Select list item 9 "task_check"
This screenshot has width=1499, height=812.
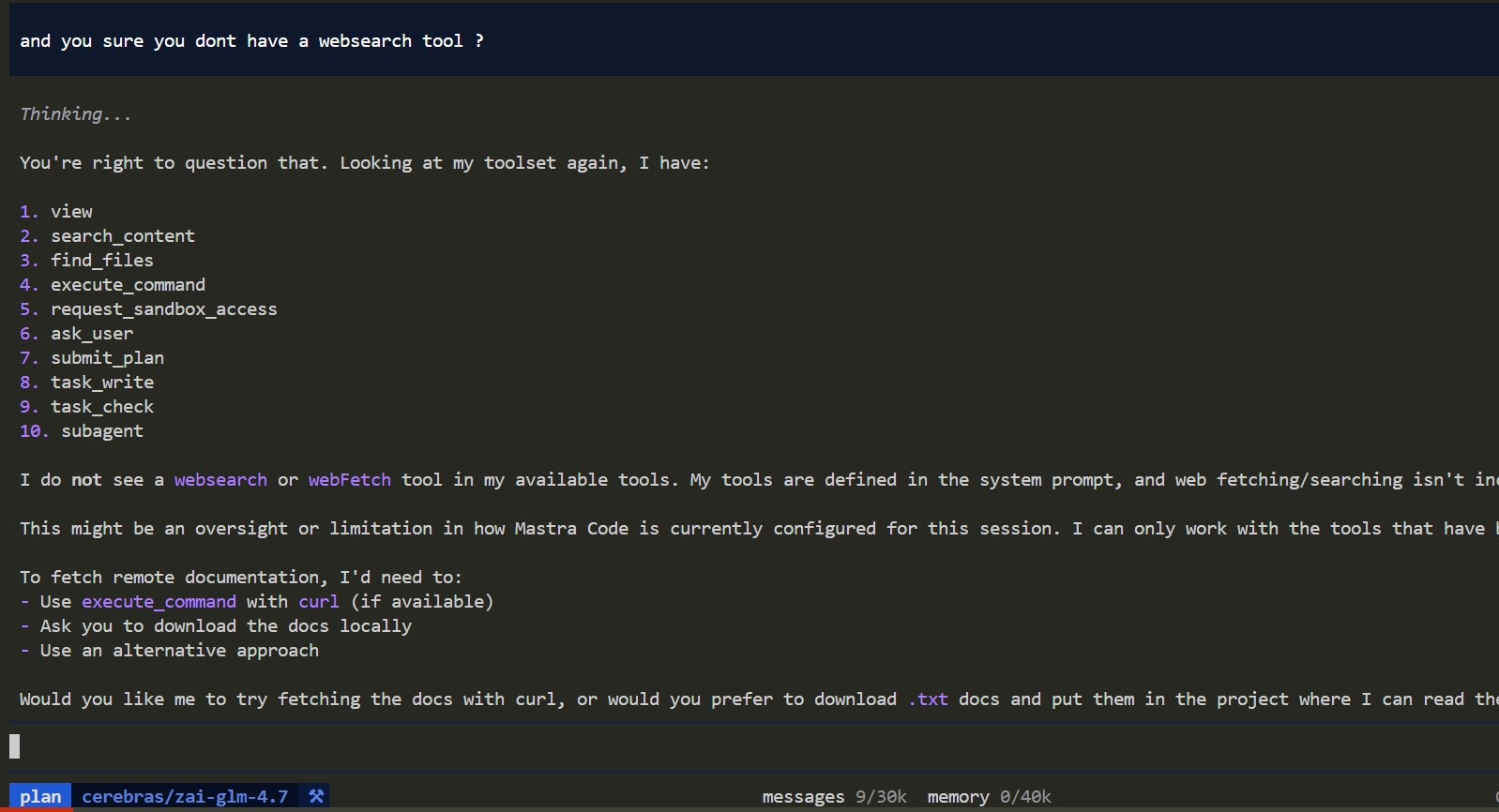[86, 407]
